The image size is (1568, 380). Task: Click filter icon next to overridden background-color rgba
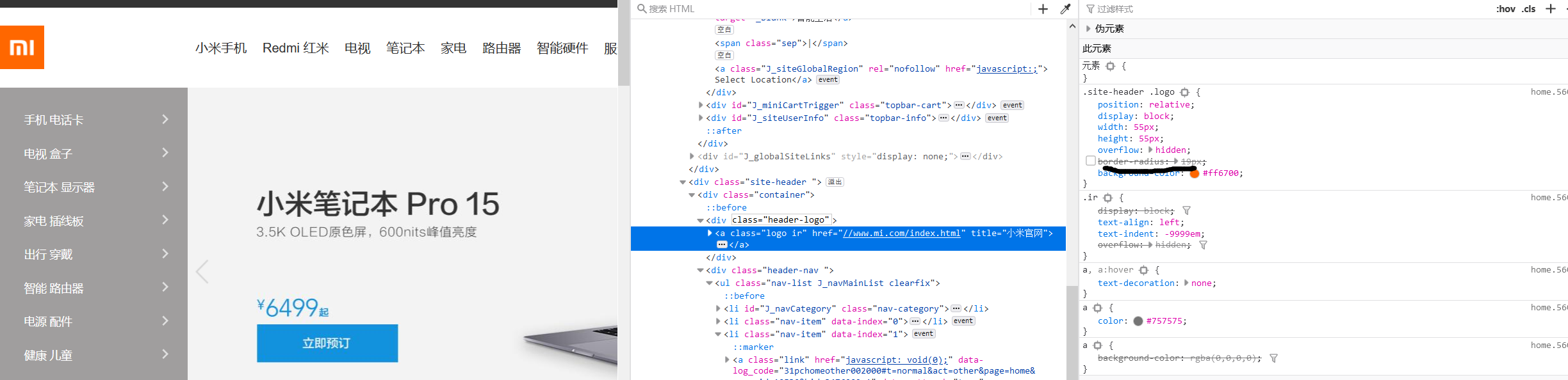click(x=1273, y=359)
